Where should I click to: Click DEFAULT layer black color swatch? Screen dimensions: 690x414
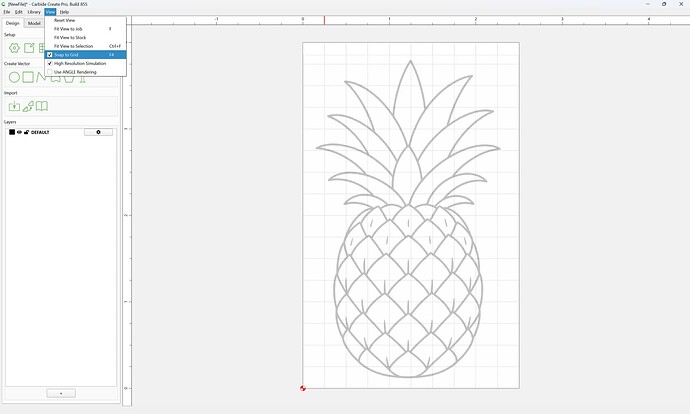[x=12, y=132]
